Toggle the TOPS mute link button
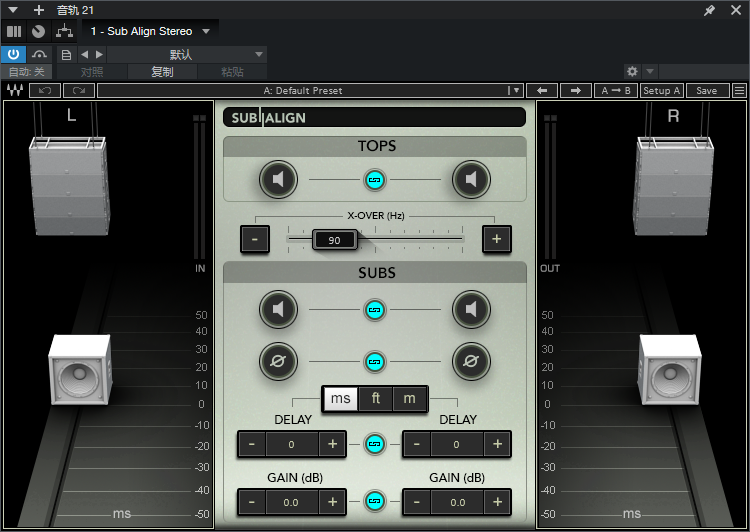This screenshot has width=750, height=532. (375, 180)
